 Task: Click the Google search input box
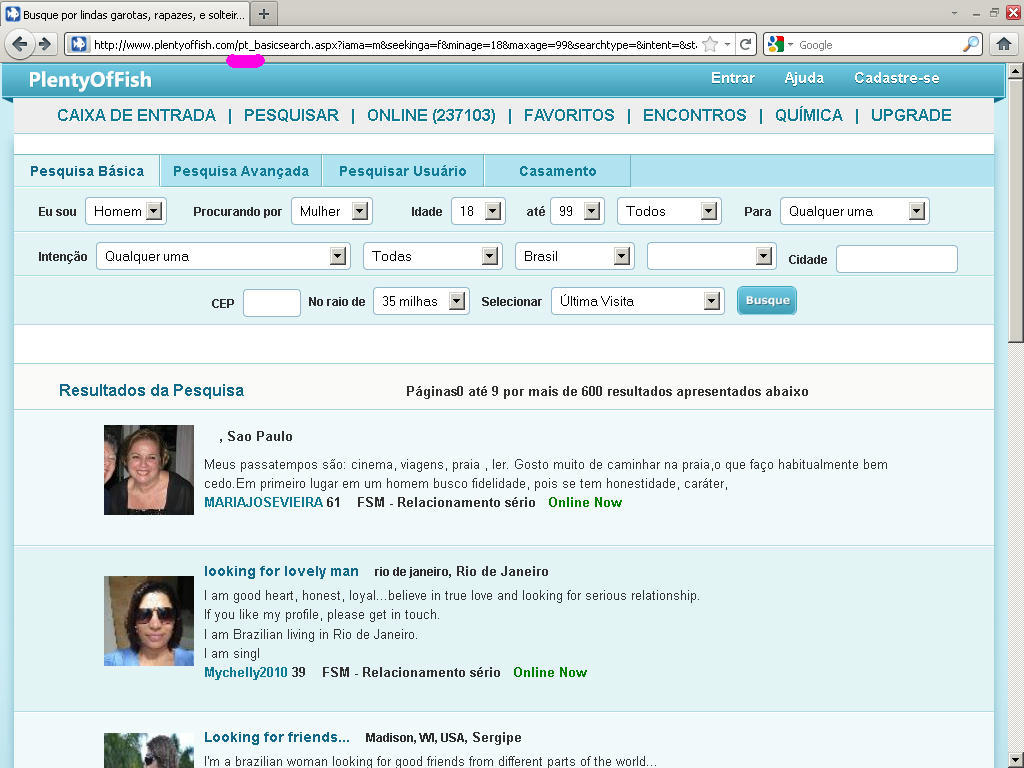coord(878,44)
